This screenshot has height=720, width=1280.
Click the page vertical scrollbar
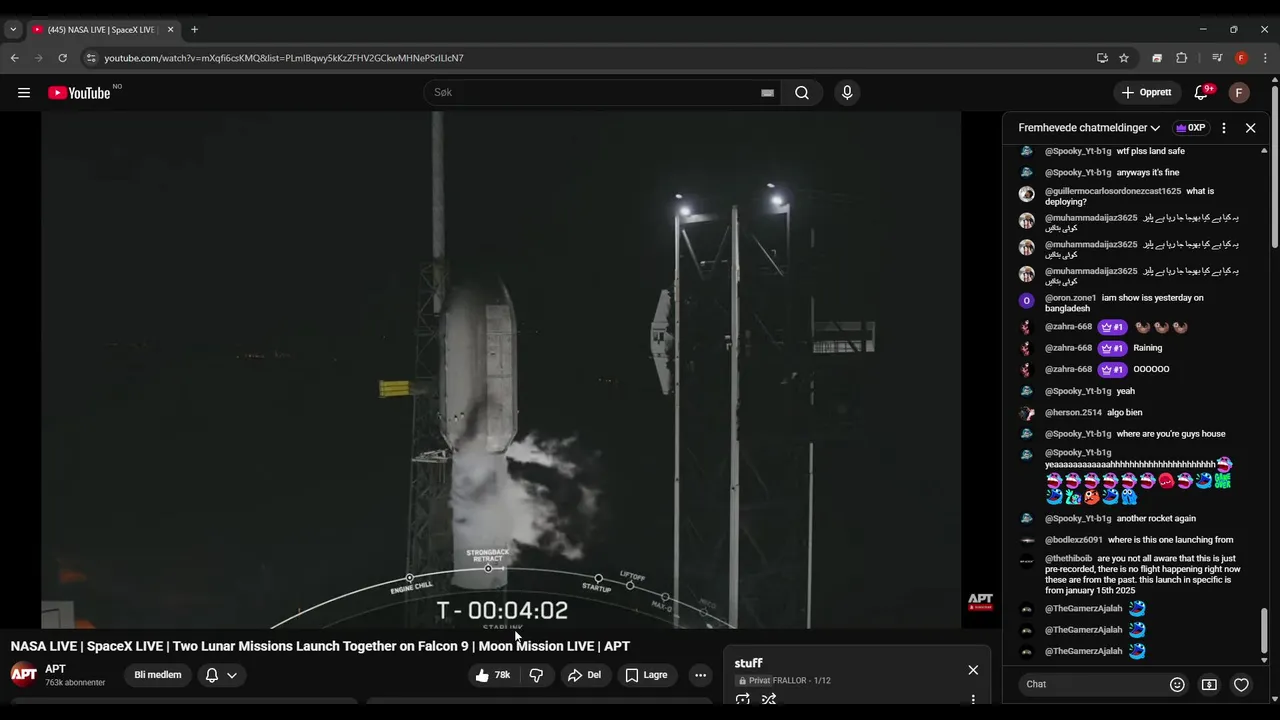pyautogui.click(x=1275, y=168)
